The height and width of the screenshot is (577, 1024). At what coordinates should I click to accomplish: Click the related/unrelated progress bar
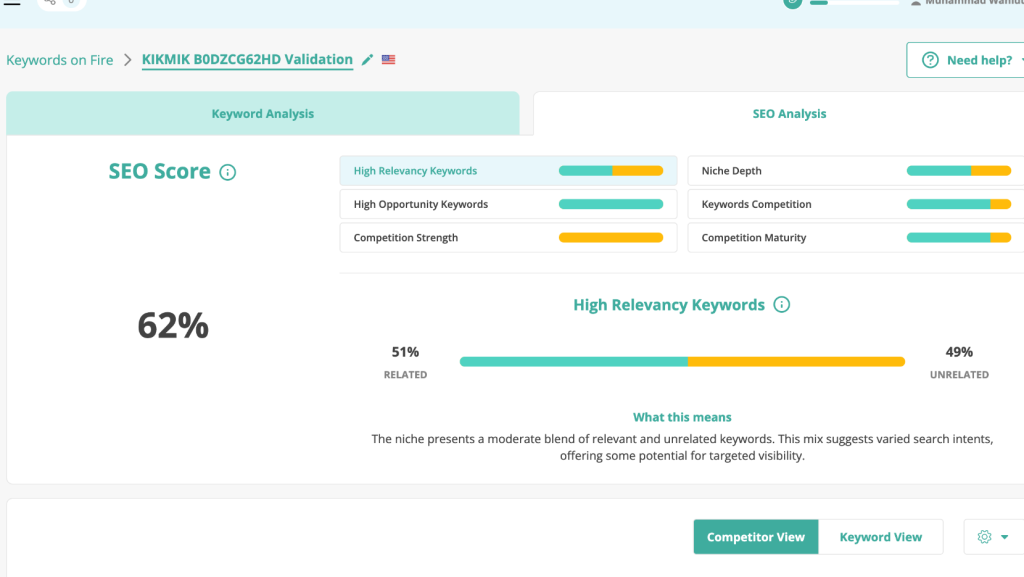[682, 362]
